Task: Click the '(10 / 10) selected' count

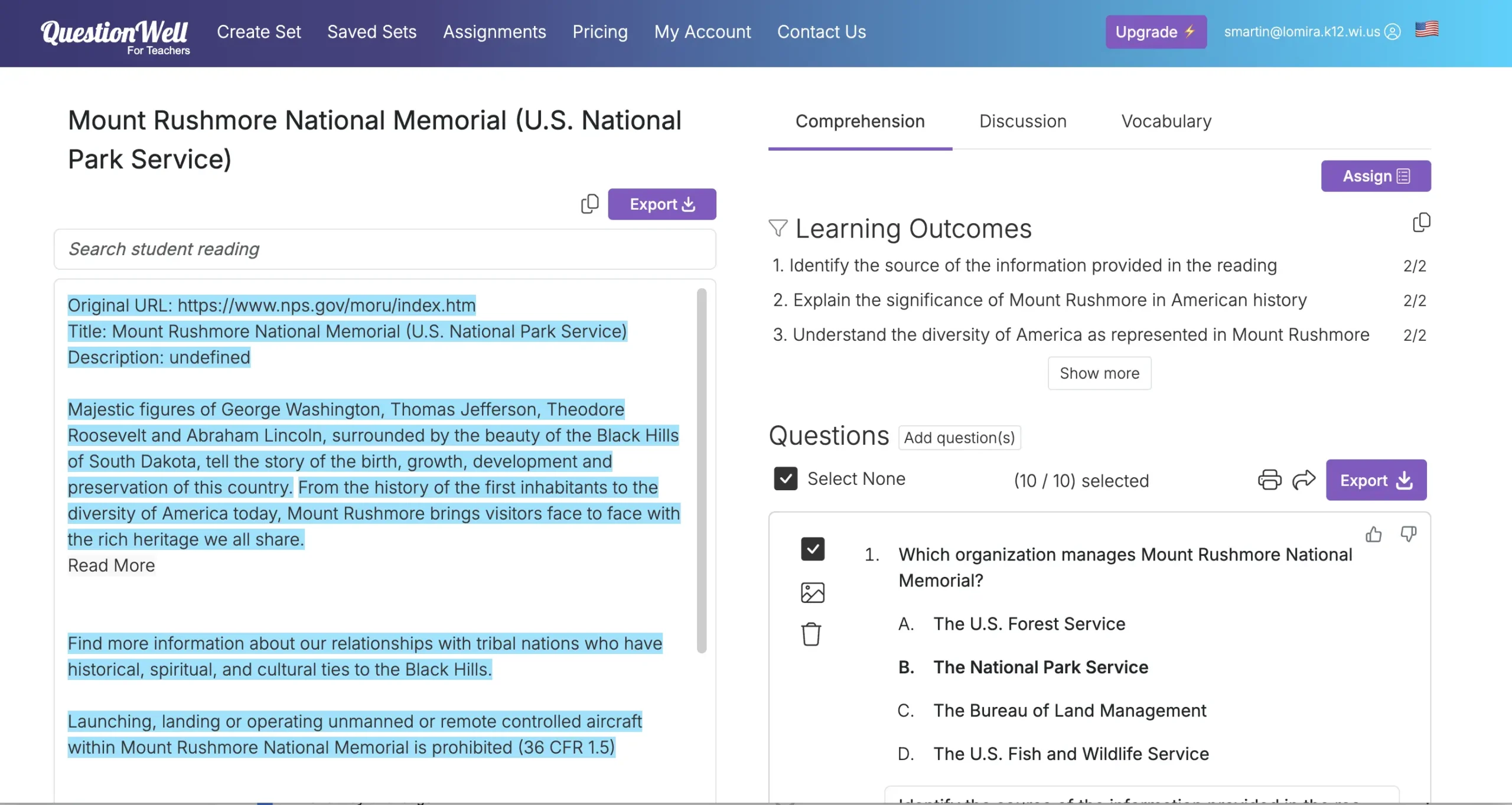Action: 1081,481
